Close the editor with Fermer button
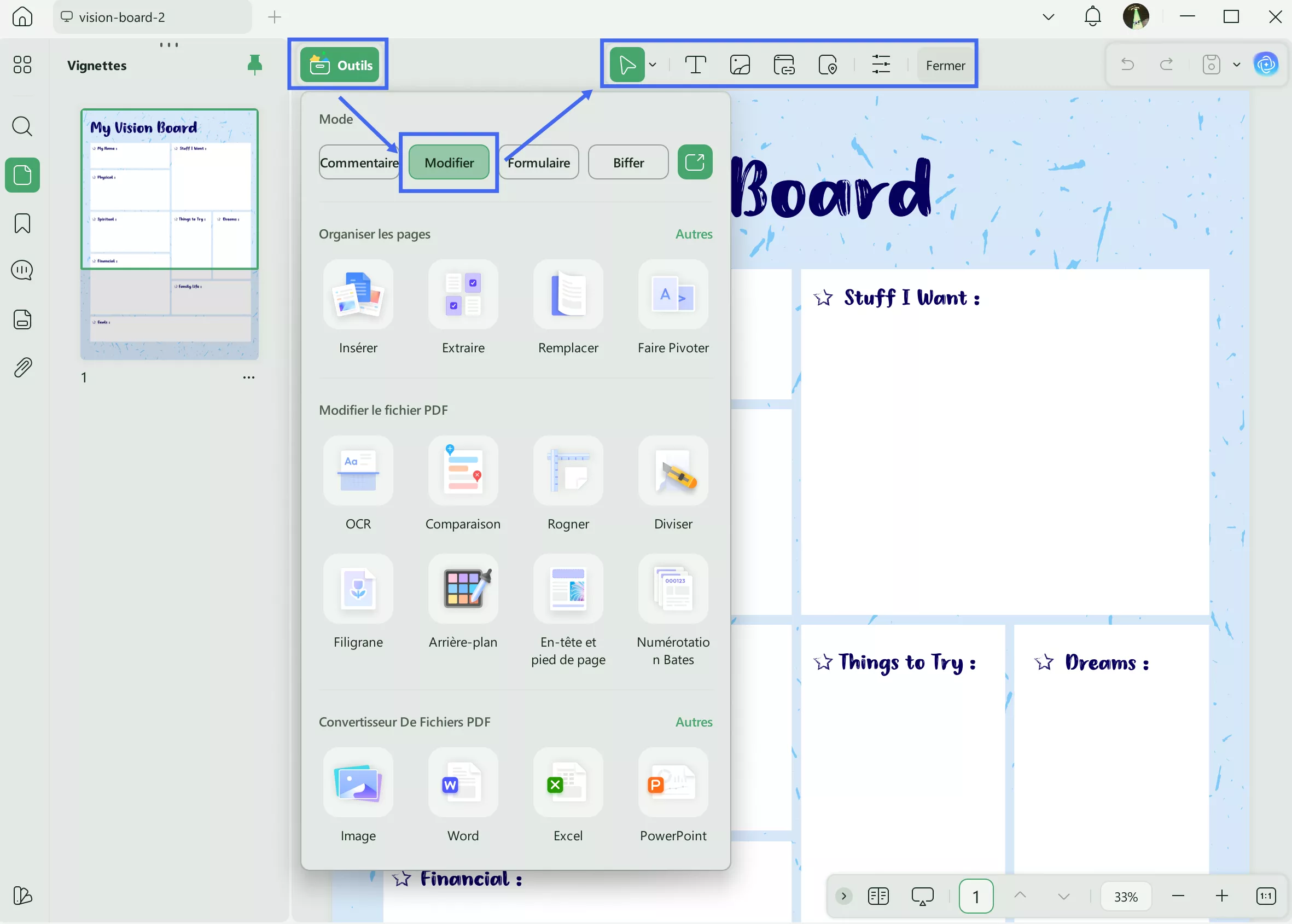The height and width of the screenshot is (924, 1292). point(945,65)
